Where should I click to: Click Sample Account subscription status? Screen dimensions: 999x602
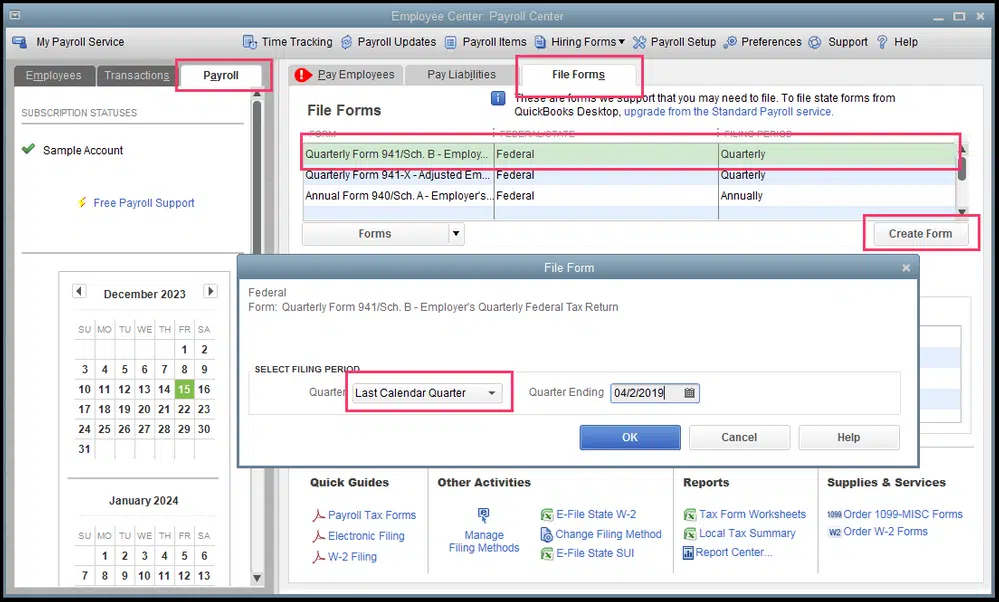point(83,150)
